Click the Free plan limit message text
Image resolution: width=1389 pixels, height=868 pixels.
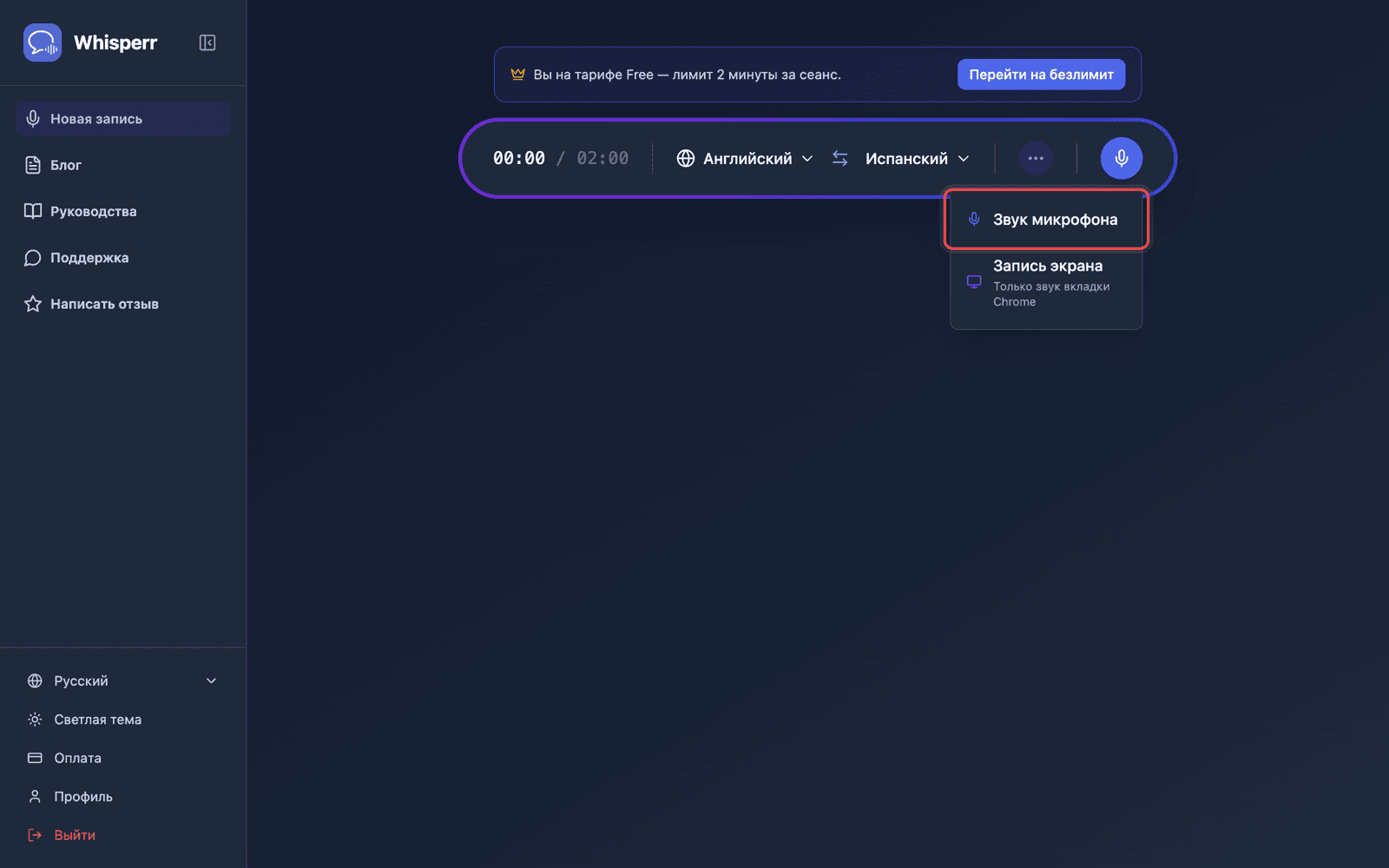click(x=687, y=75)
